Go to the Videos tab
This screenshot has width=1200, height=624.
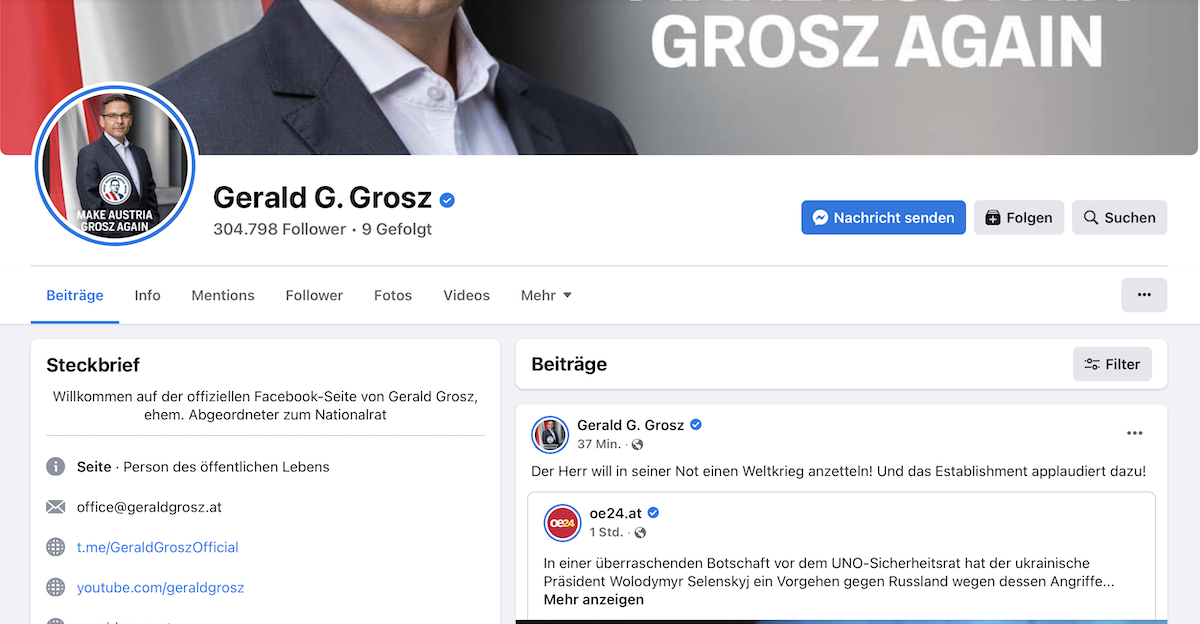click(x=466, y=295)
